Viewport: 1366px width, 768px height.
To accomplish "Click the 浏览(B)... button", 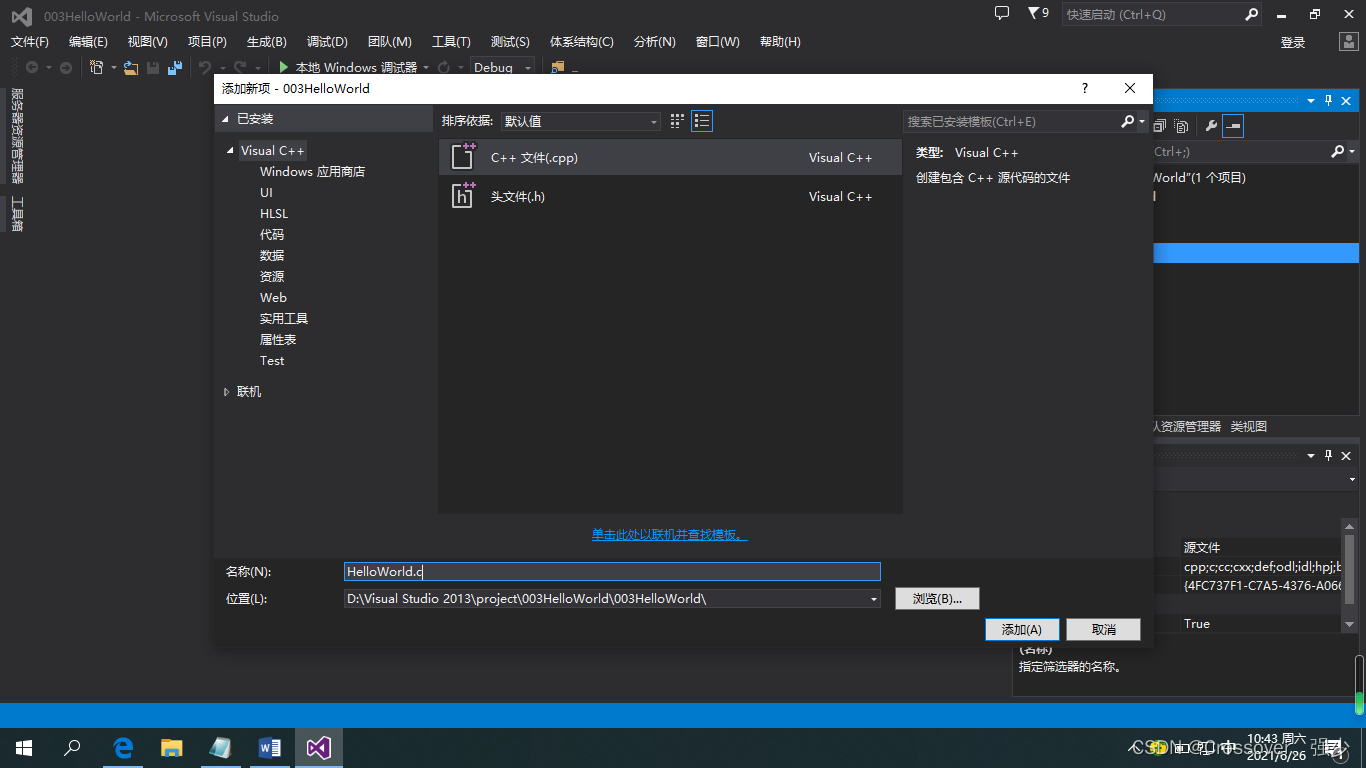I will tap(937, 598).
